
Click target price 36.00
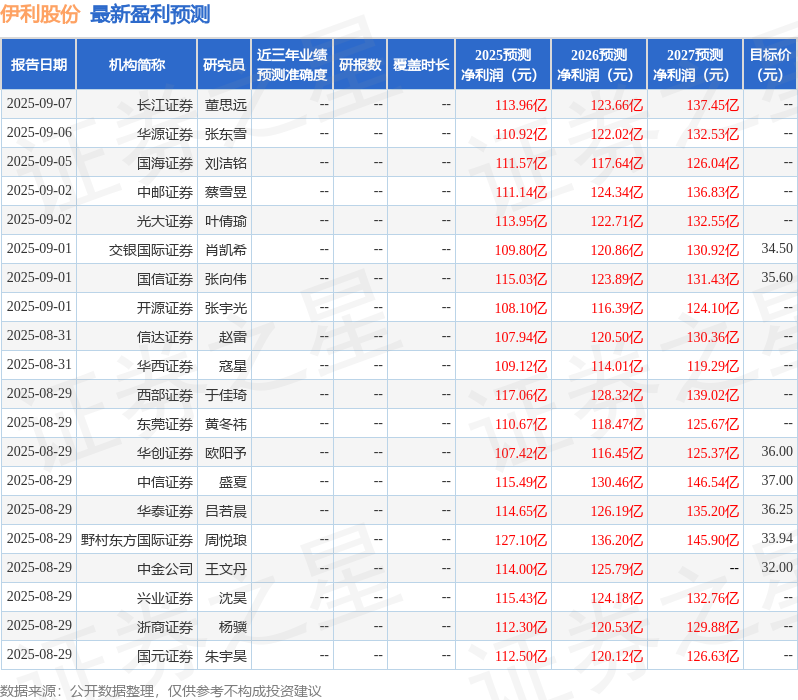[777, 452]
